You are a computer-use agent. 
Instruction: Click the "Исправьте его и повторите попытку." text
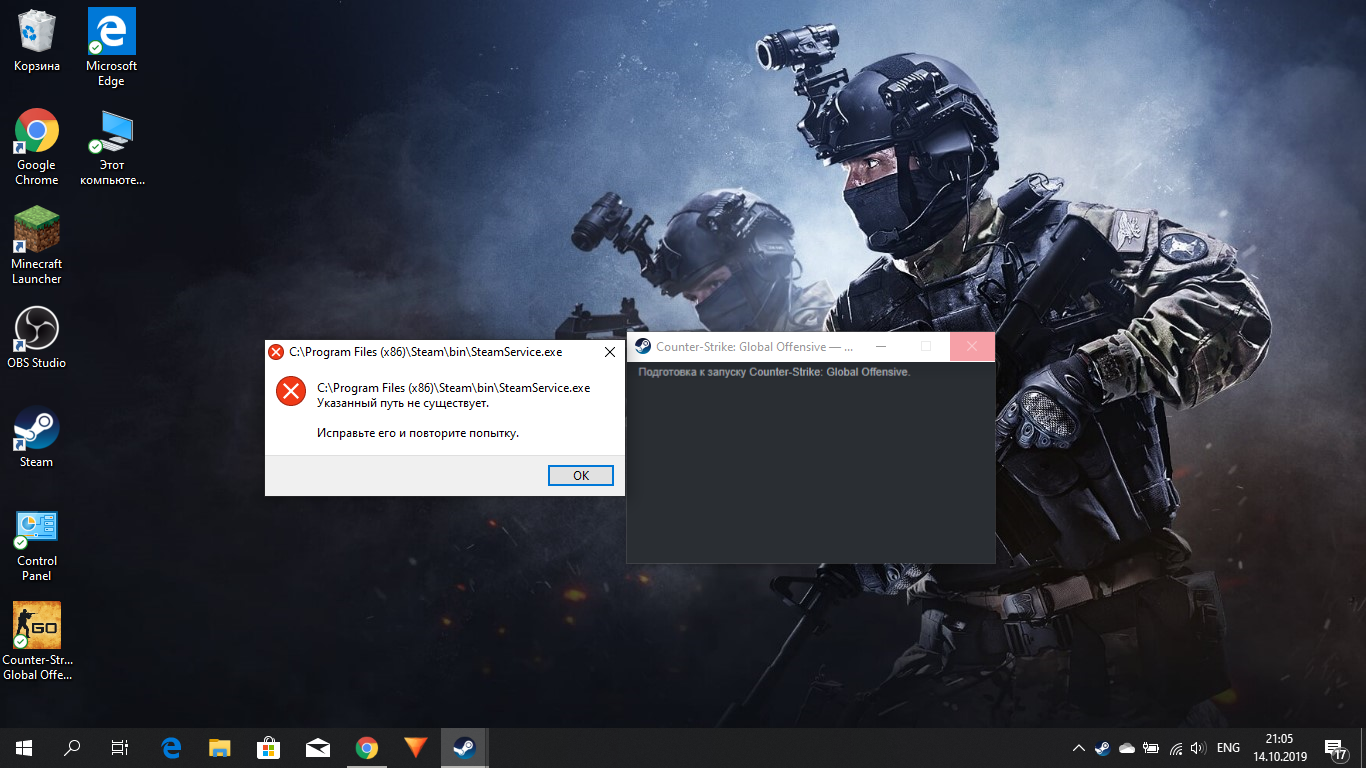(418, 433)
